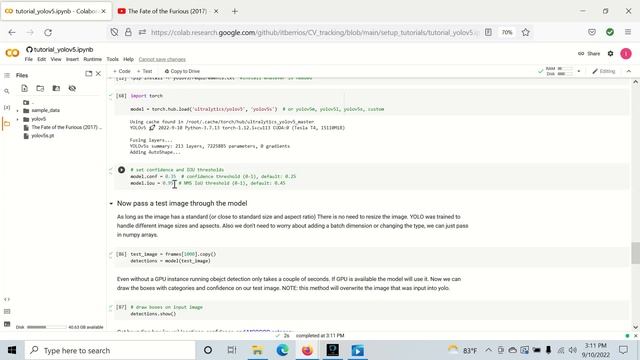Image resolution: width=640 pixels, height=360 pixels.
Task: Open the Windows Start menu
Action: [12, 350]
